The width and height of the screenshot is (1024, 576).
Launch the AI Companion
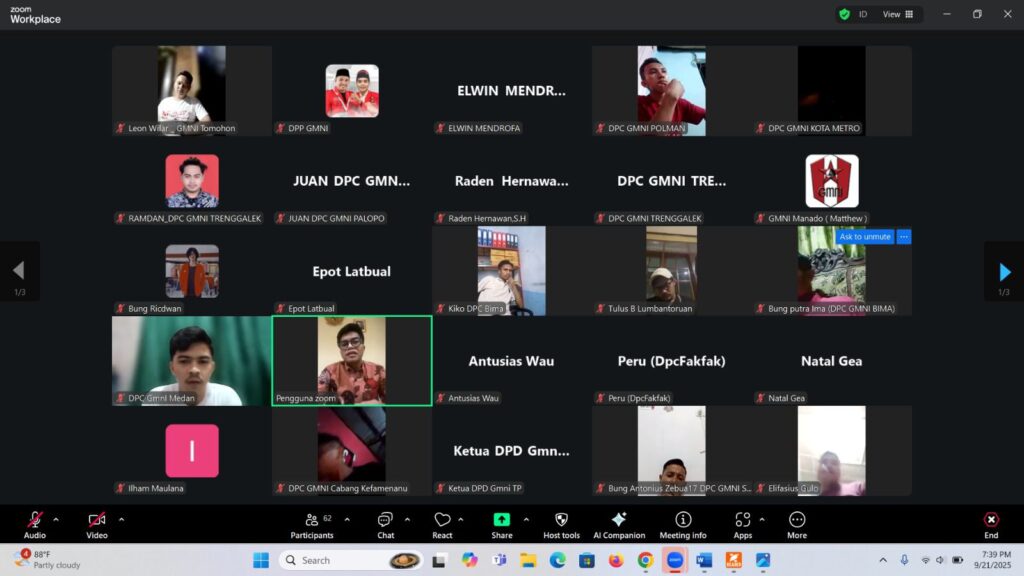tap(618, 524)
